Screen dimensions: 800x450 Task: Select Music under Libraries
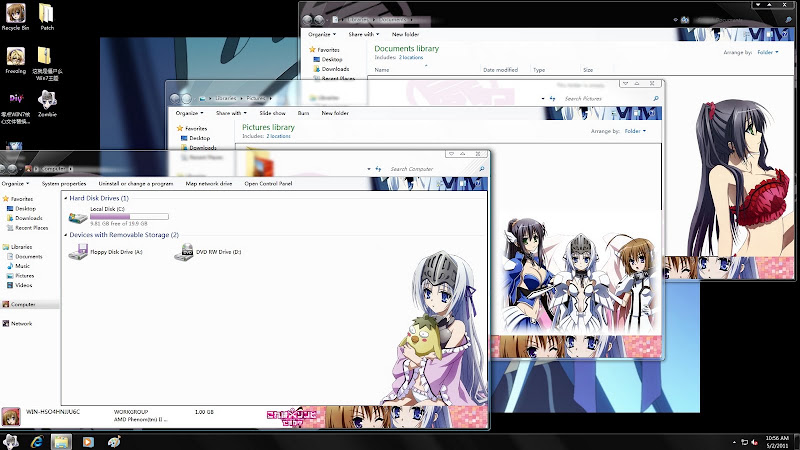click(18, 266)
